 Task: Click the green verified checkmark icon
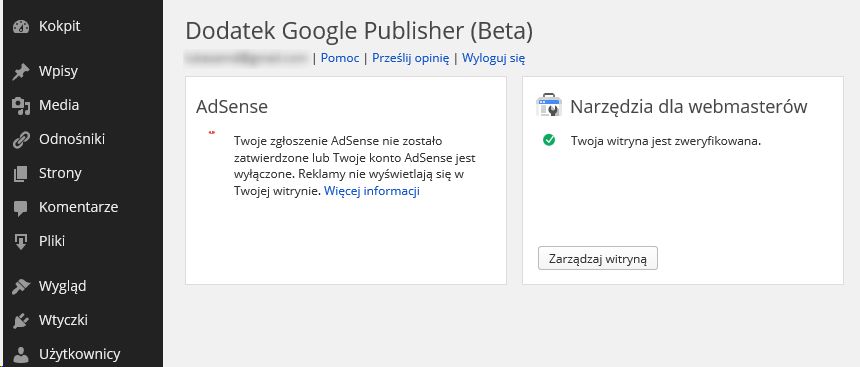[548, 140]
